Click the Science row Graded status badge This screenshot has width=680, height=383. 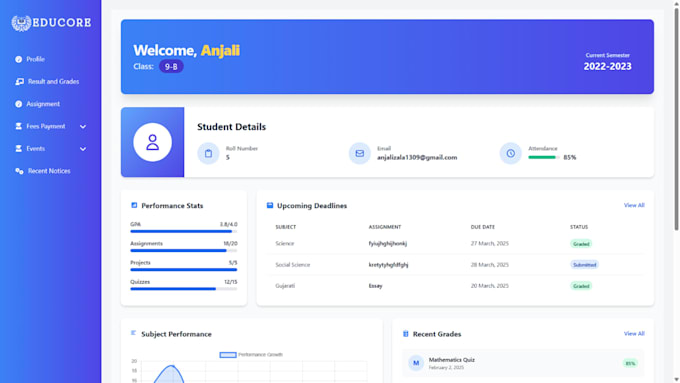[x=581, y=244]
